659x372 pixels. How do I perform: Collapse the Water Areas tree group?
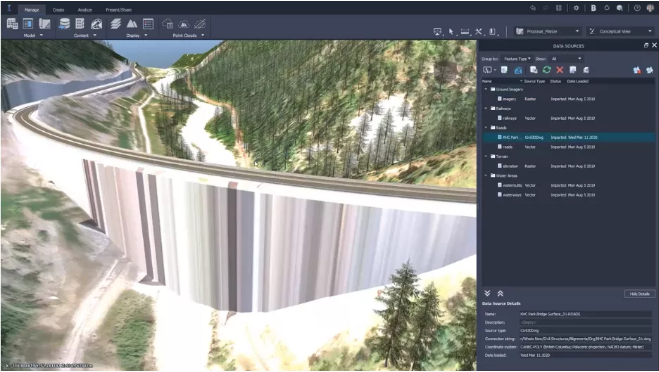tap(486, 176)
